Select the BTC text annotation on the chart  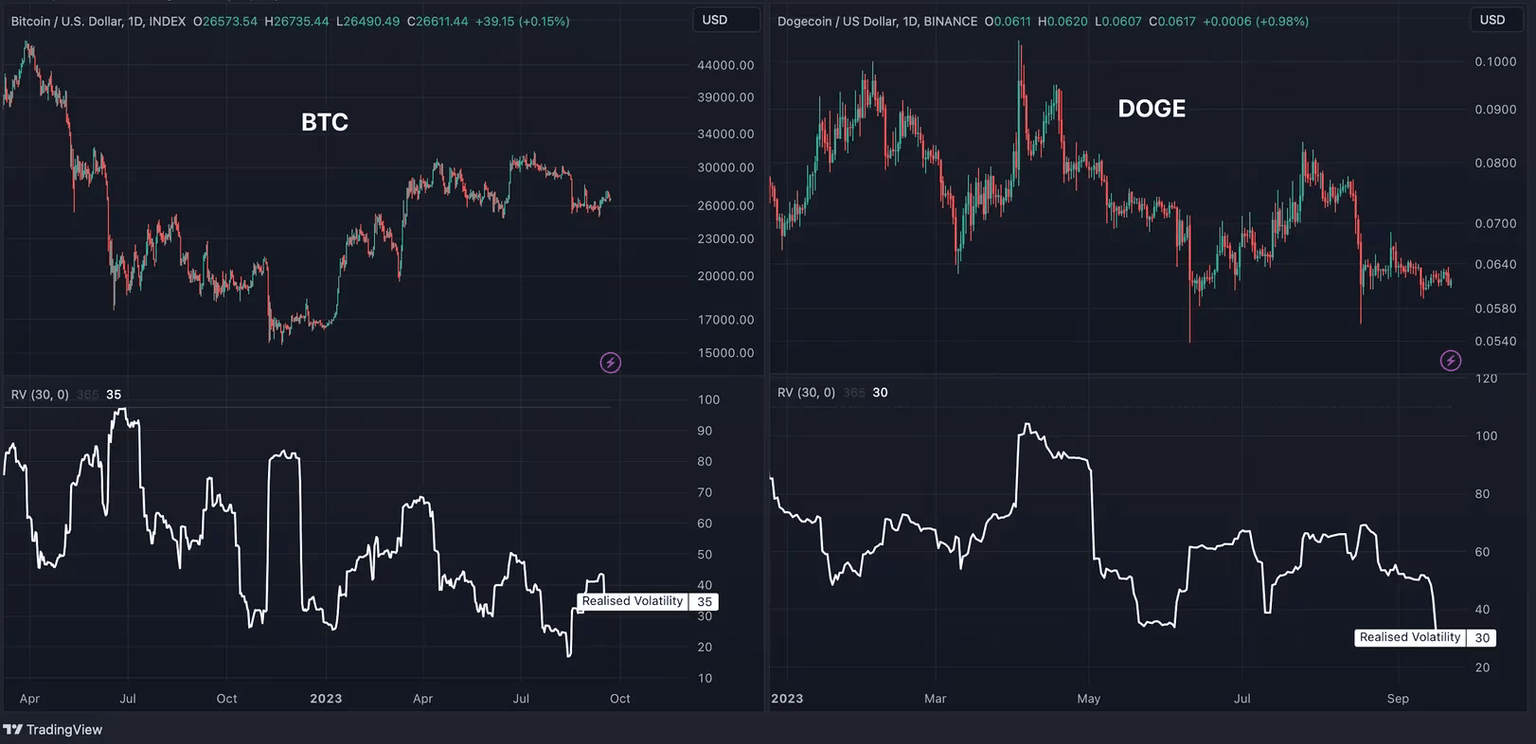pos(325,122)
